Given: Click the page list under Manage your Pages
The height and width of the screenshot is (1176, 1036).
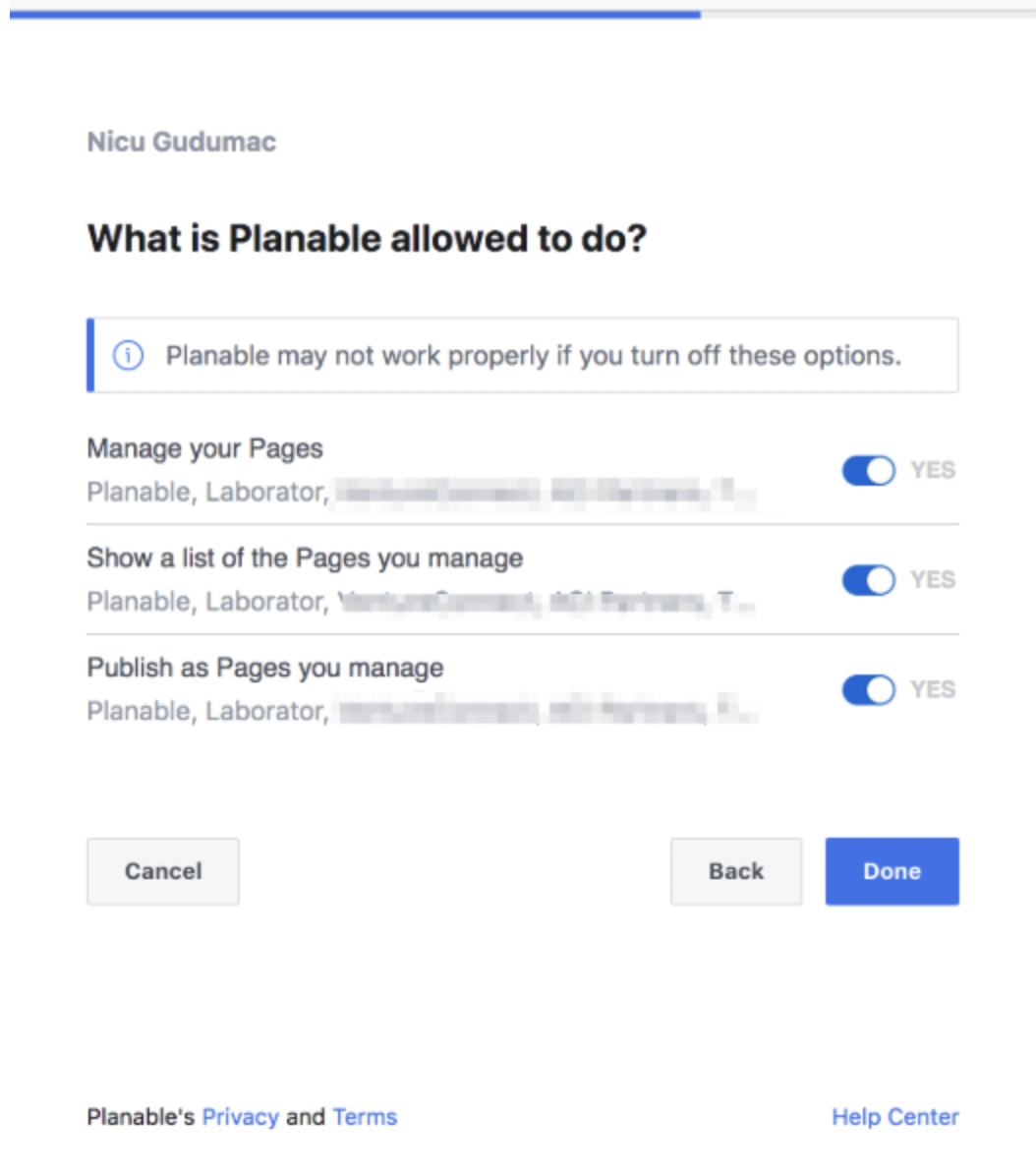Looking at the screenshot, I should click(421, 492).
